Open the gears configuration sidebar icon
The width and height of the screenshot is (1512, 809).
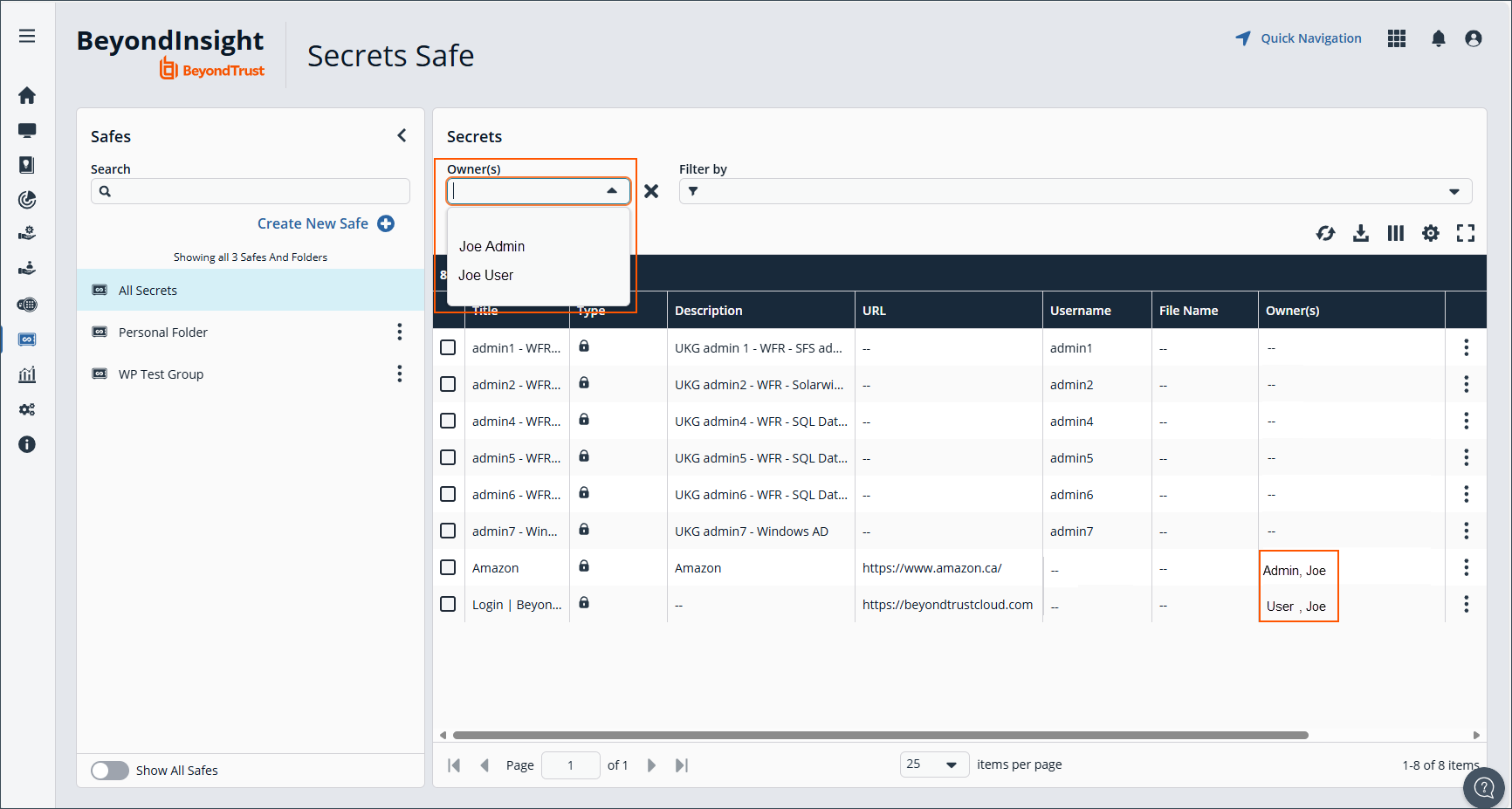point(27,409)
